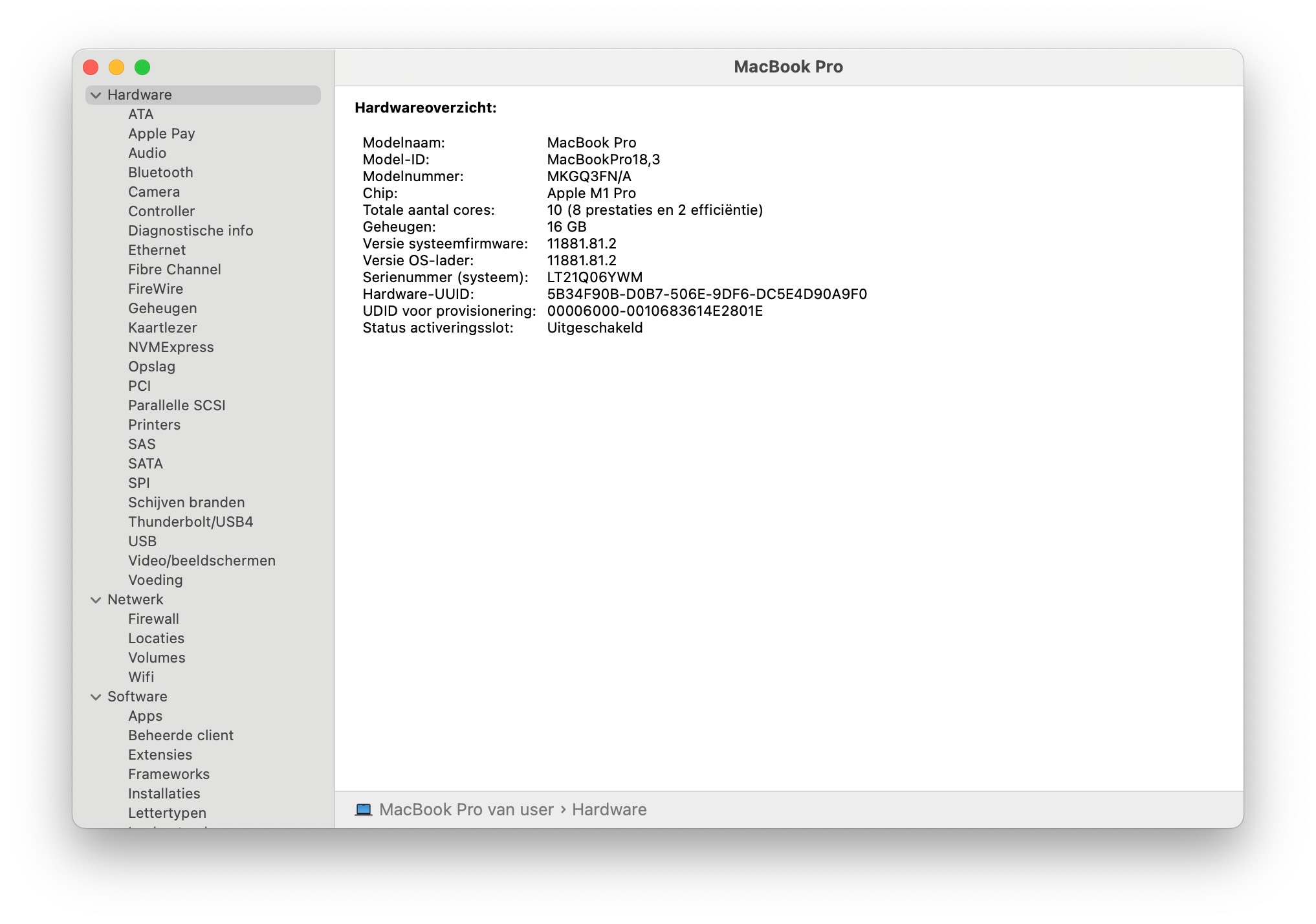Select NVMExpress in the sidebar

pyautogui.click(x=171, y=347)
